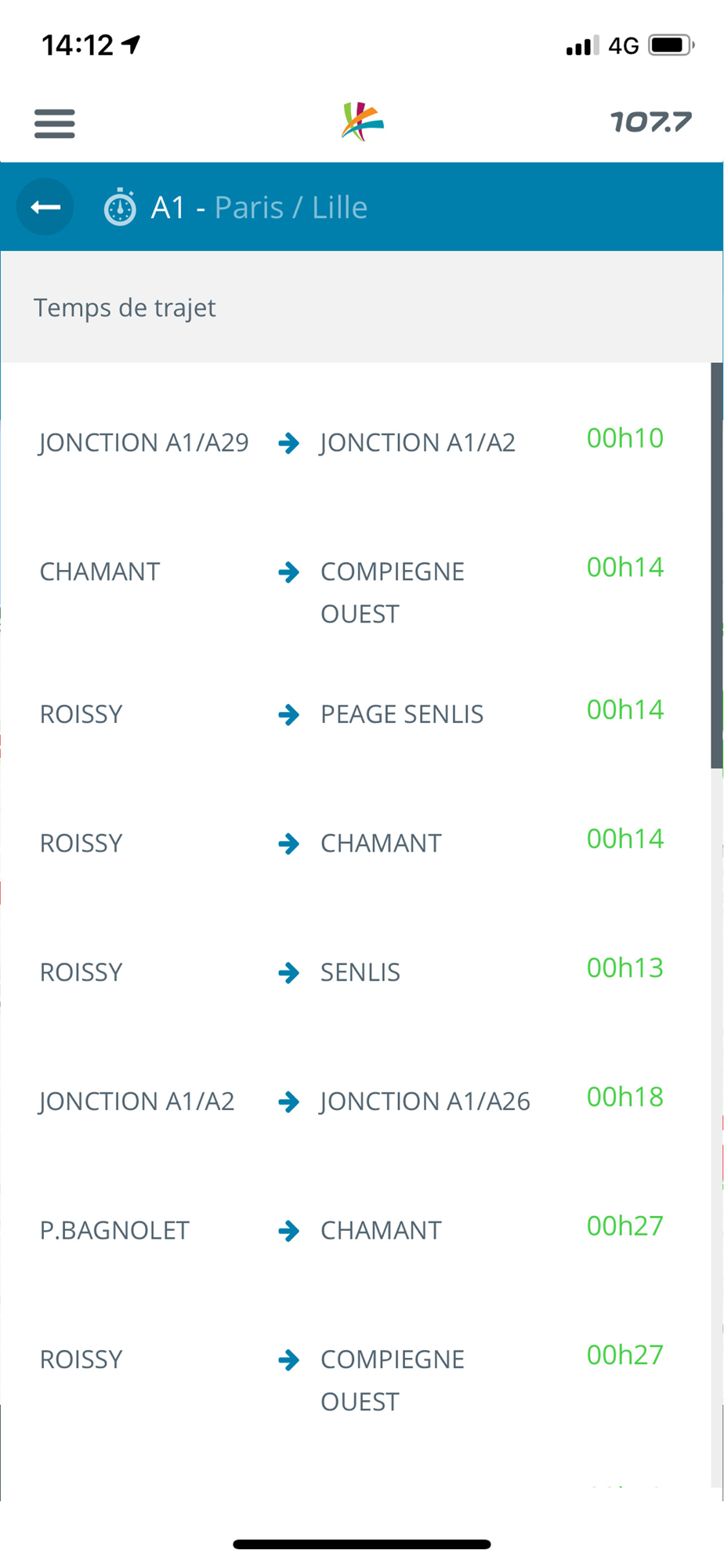Select CHAMANT departure to COMPIEGNE OUEST
724x1568 pixels.
point(100,572)
